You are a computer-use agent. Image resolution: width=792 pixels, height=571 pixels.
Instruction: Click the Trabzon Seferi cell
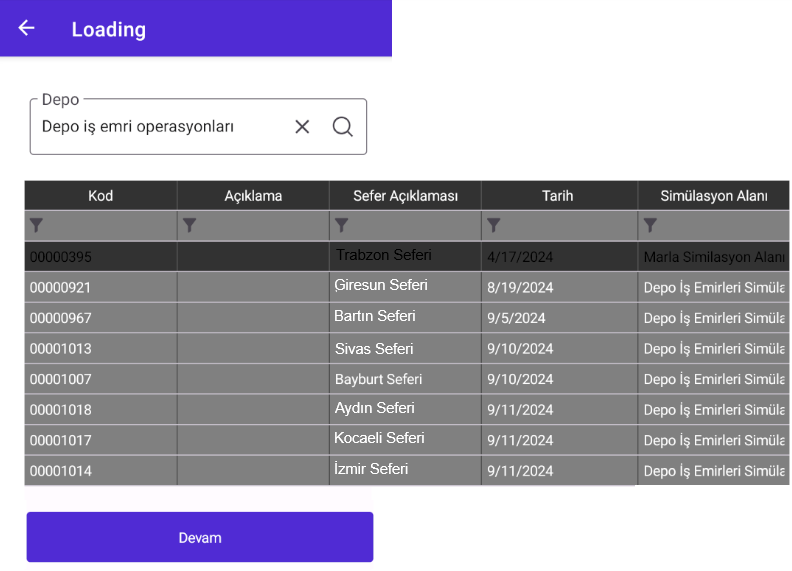pos(405,257)
